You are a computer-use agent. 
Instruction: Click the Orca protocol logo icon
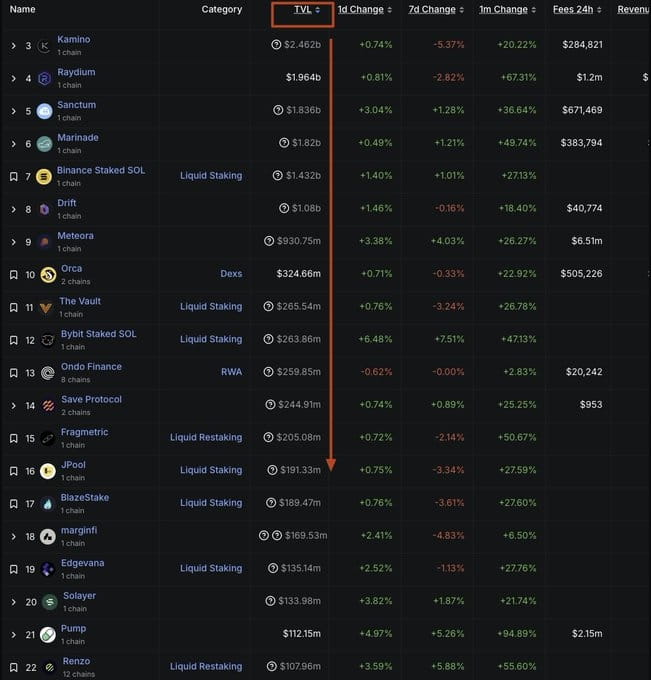click(48, 275)
